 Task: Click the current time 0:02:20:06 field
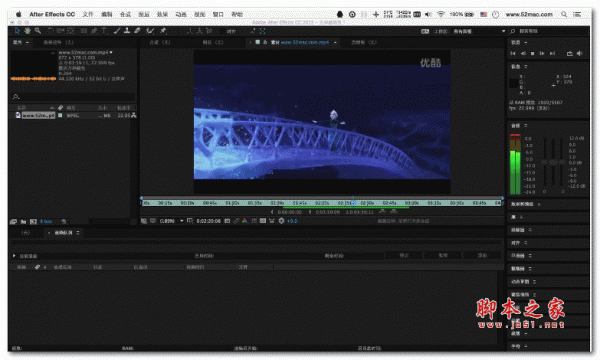[208, 221]
